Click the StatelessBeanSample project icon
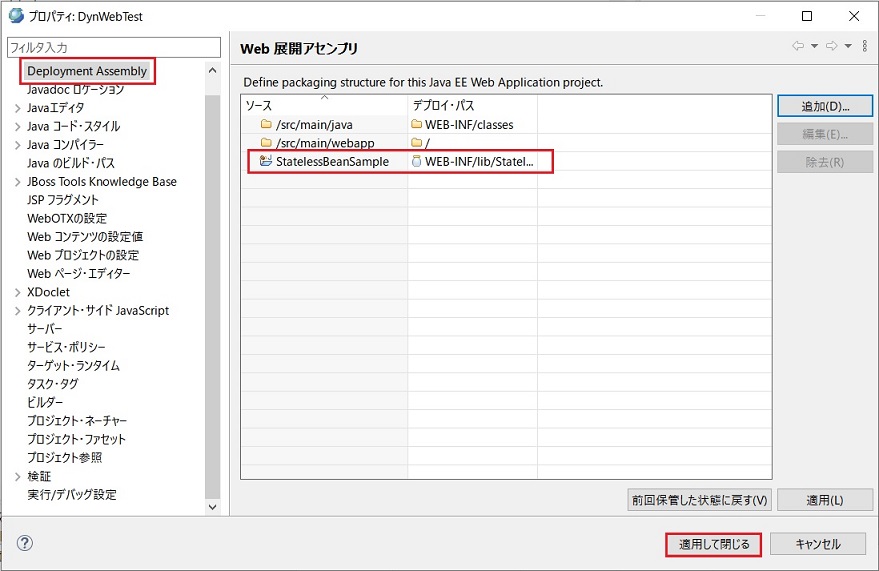The width and height of the screenshot is (879, 571). [x=266, y=162]
